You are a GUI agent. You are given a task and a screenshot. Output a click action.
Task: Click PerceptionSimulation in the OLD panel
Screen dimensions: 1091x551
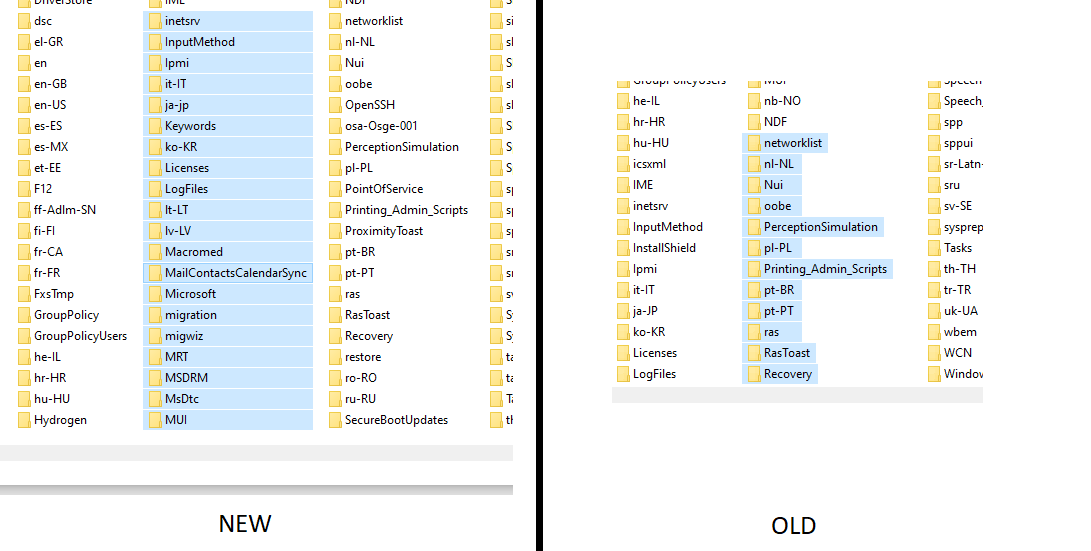(x=820, y=227)
